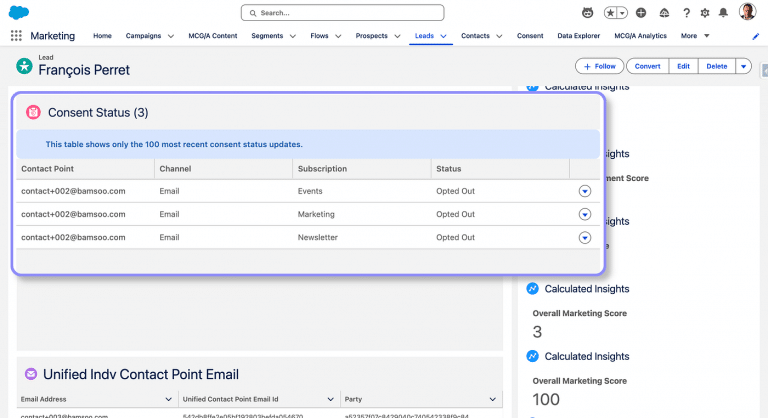Click the Follow button
Screen dimensions: 768x418
(600, 66)
